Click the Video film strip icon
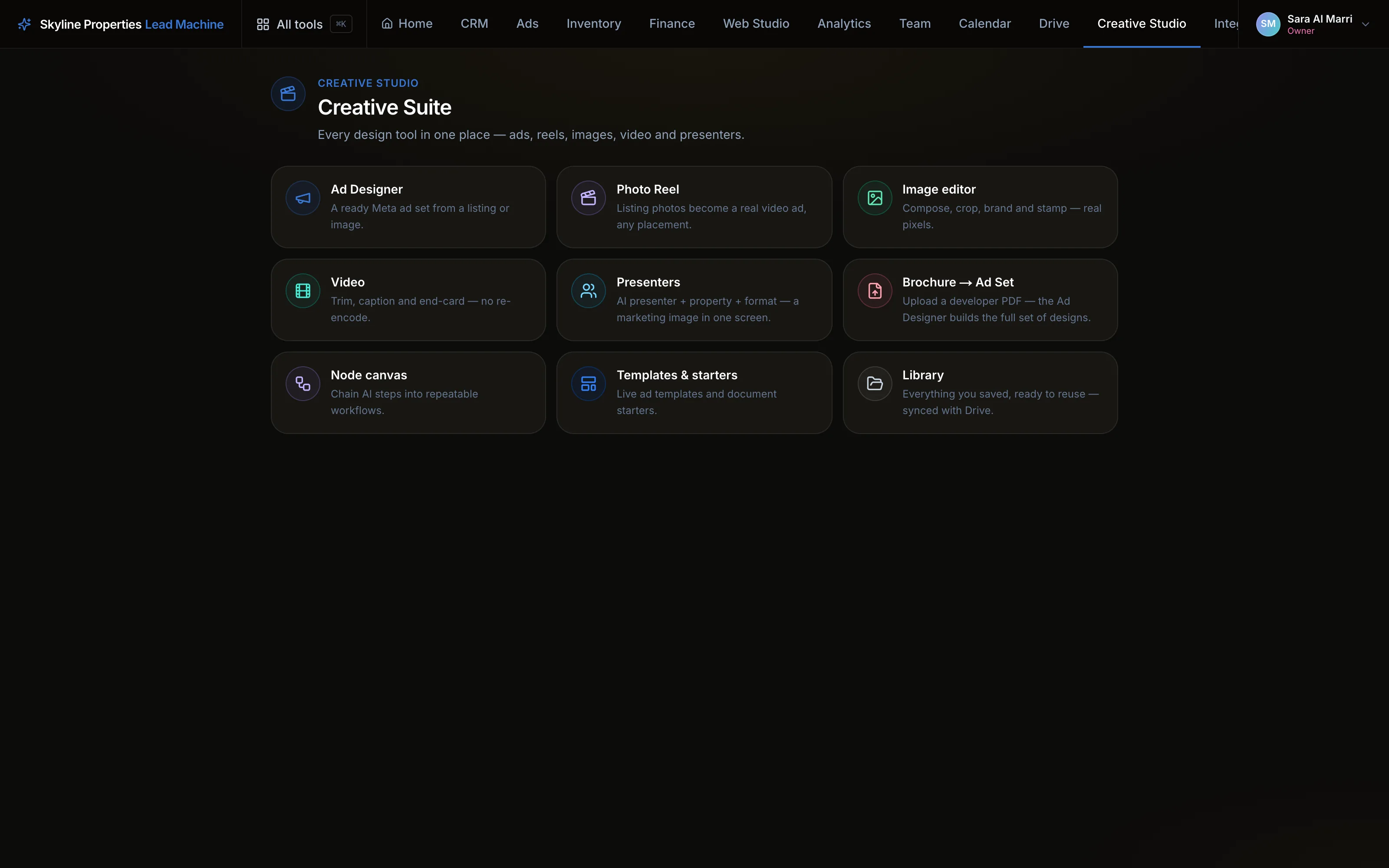Screen dimensions: 1389x868 303,291
